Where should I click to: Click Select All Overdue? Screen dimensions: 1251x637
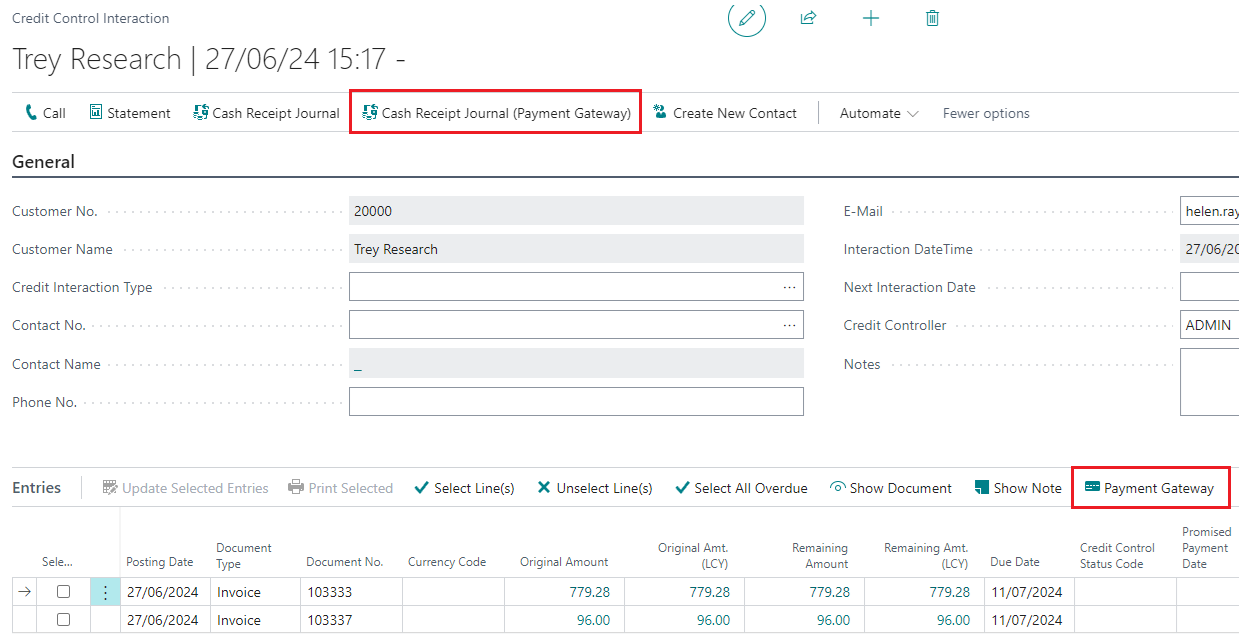tap(741, 488)
